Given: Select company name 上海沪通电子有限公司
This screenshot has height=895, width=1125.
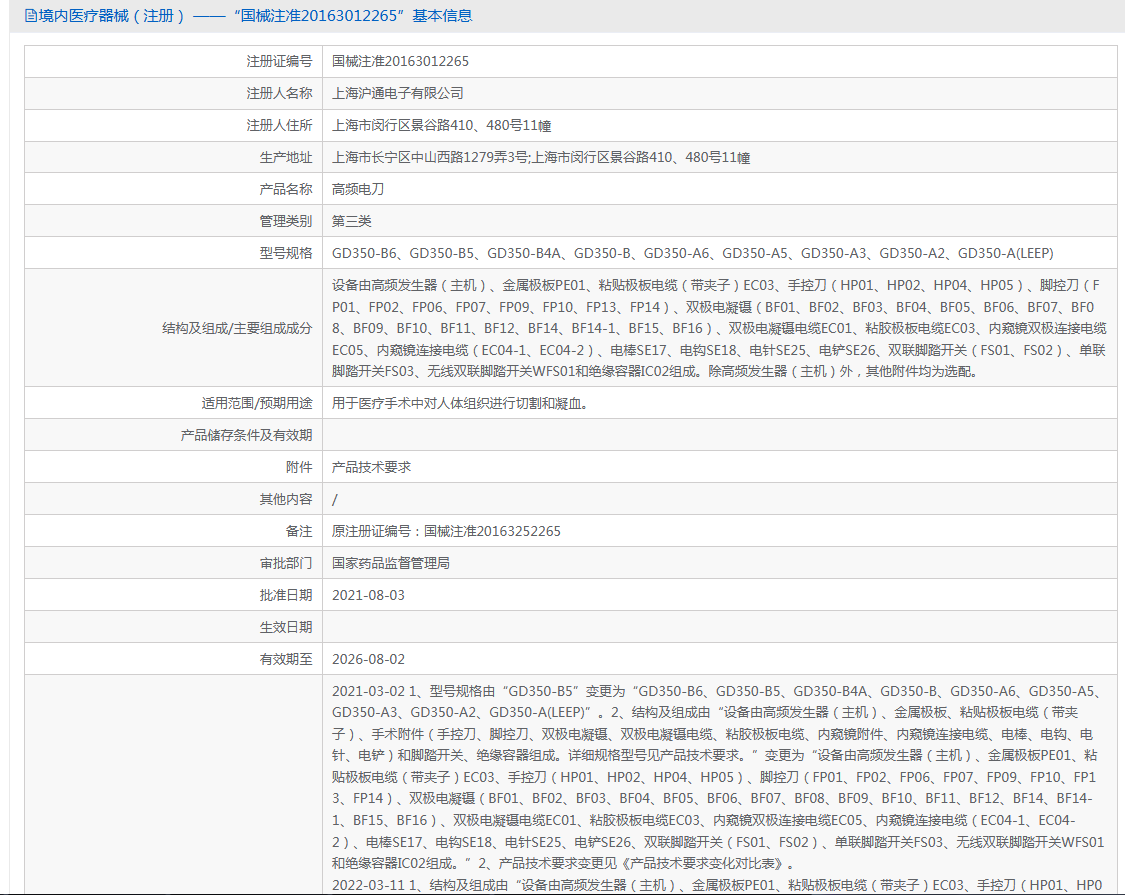Looking at the screenshot, I should 397,93.
